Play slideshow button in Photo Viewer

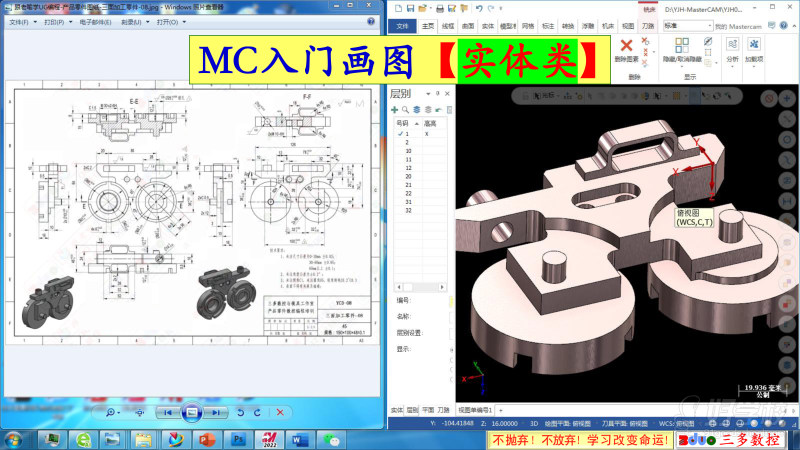point(192,412)
